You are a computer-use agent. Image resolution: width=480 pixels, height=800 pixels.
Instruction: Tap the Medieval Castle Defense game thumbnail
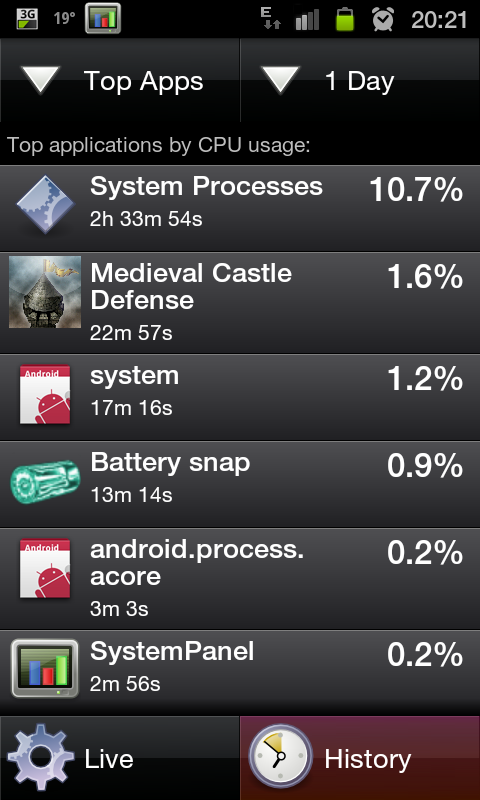45,292
